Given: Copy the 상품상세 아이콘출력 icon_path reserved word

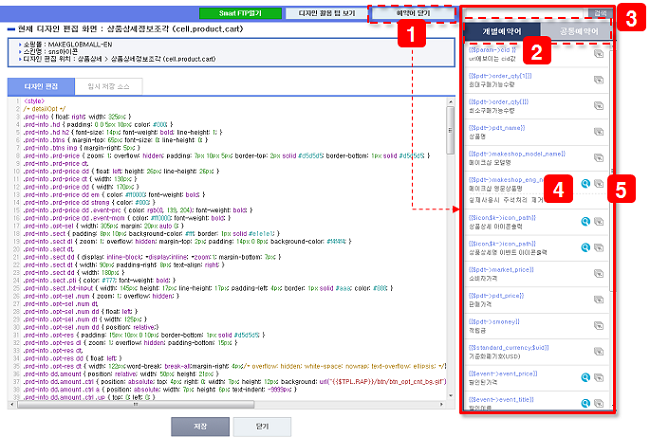Looking at the screenshot, I should click(x=599, y=222).
